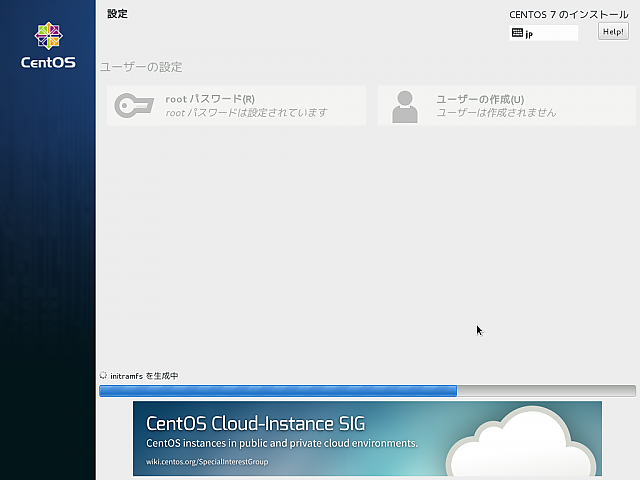Click 'root パスワードは設定されています' status text
Screen dimensions: 640x480
tap(246, 113)
